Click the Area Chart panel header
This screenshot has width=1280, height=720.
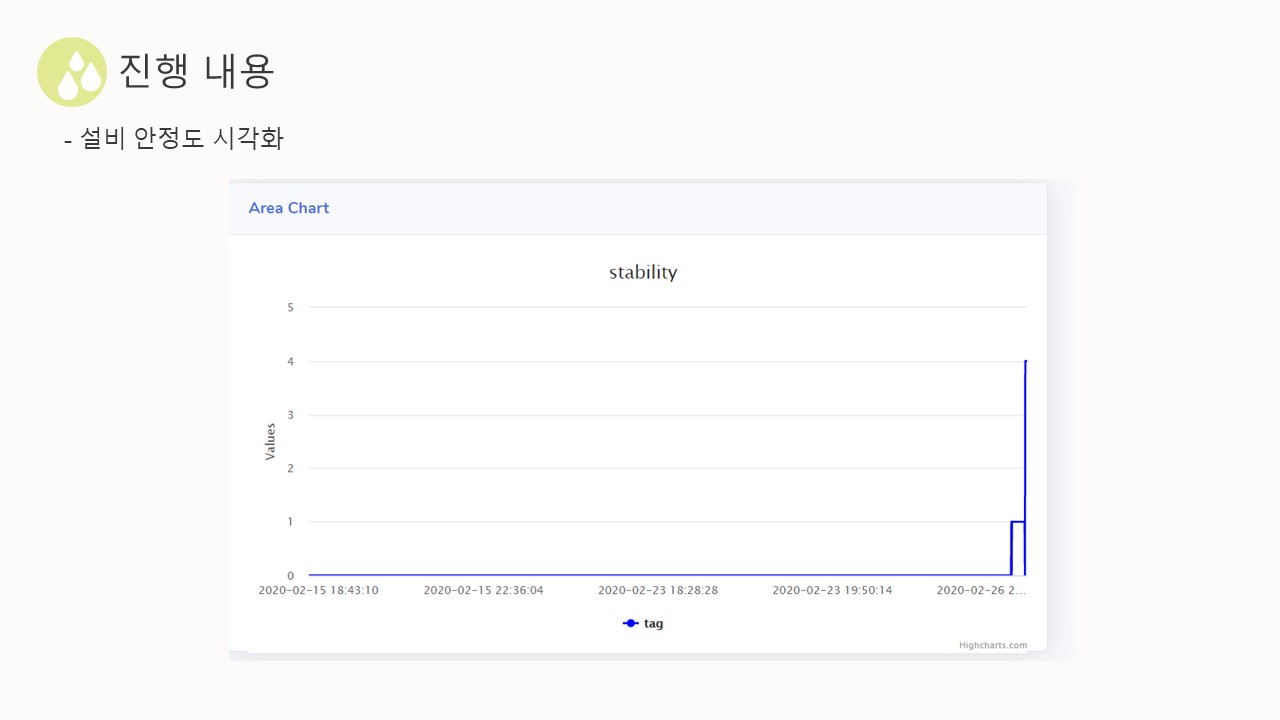[x=638, y=208]
